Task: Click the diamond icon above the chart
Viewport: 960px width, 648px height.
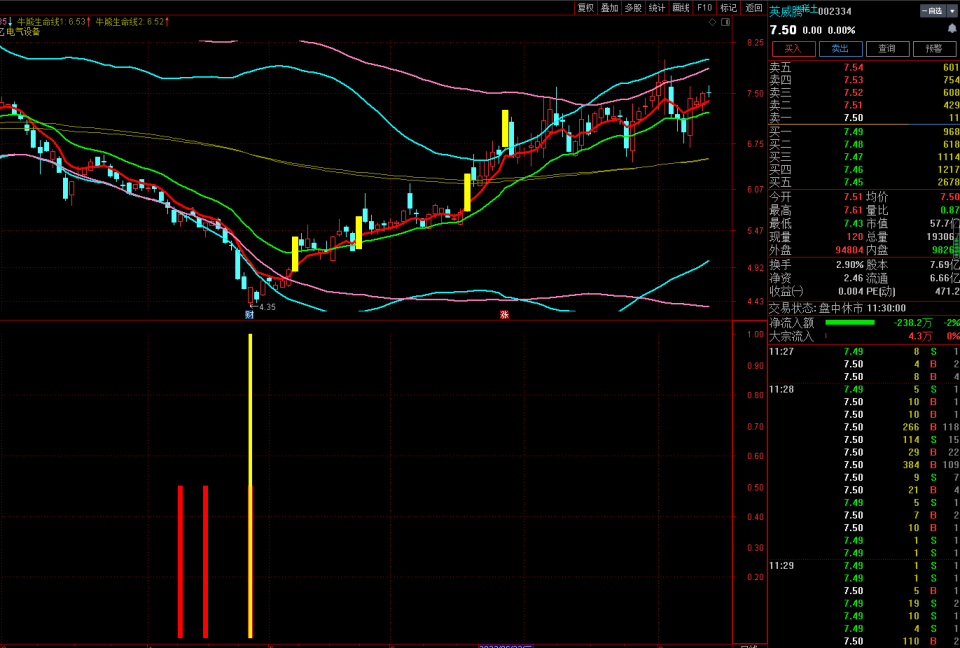Action: [712, 22]
